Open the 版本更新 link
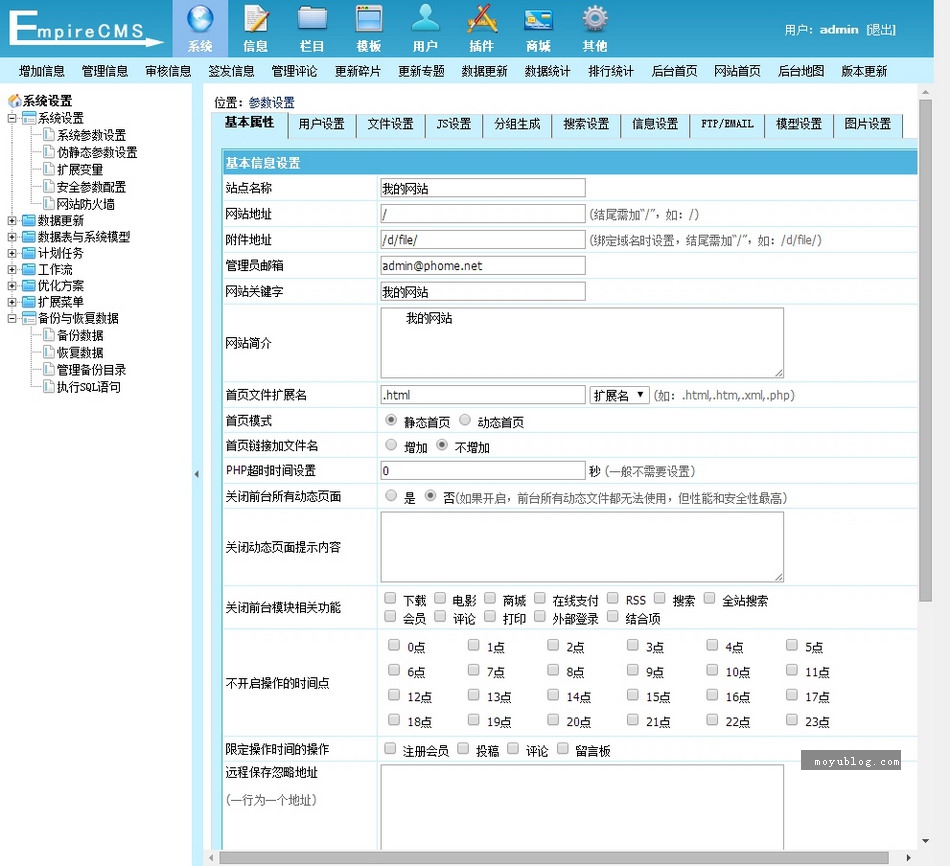 864,72
